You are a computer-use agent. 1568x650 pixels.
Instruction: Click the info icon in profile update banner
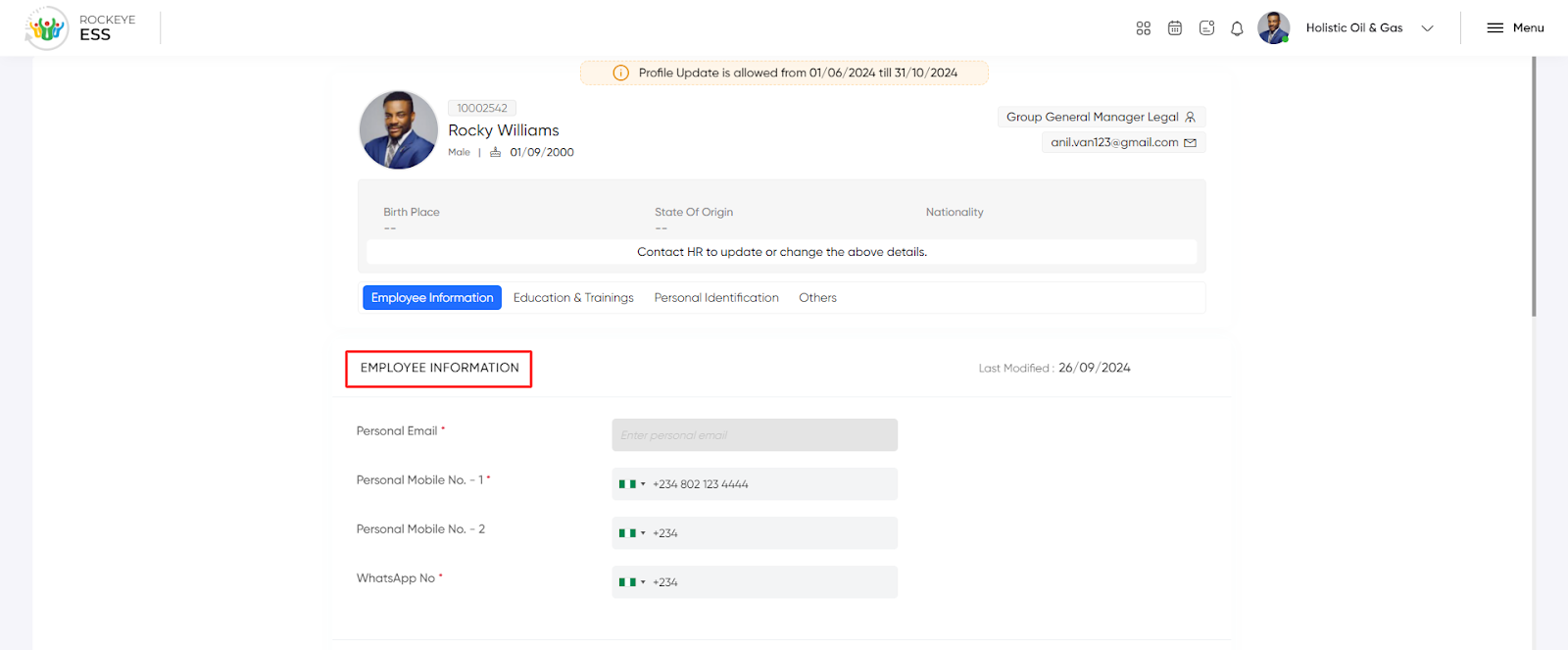[620, 73]
